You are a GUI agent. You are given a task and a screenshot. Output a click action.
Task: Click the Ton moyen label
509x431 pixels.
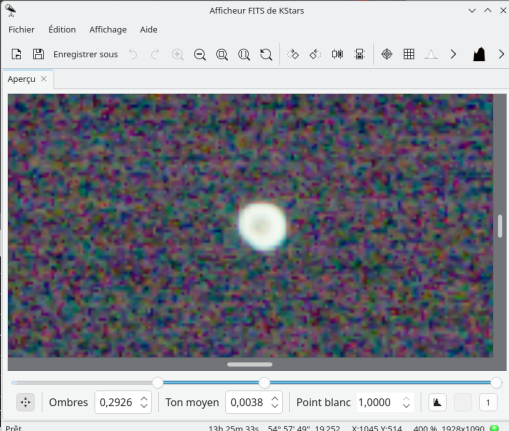(x=192, y=403)
